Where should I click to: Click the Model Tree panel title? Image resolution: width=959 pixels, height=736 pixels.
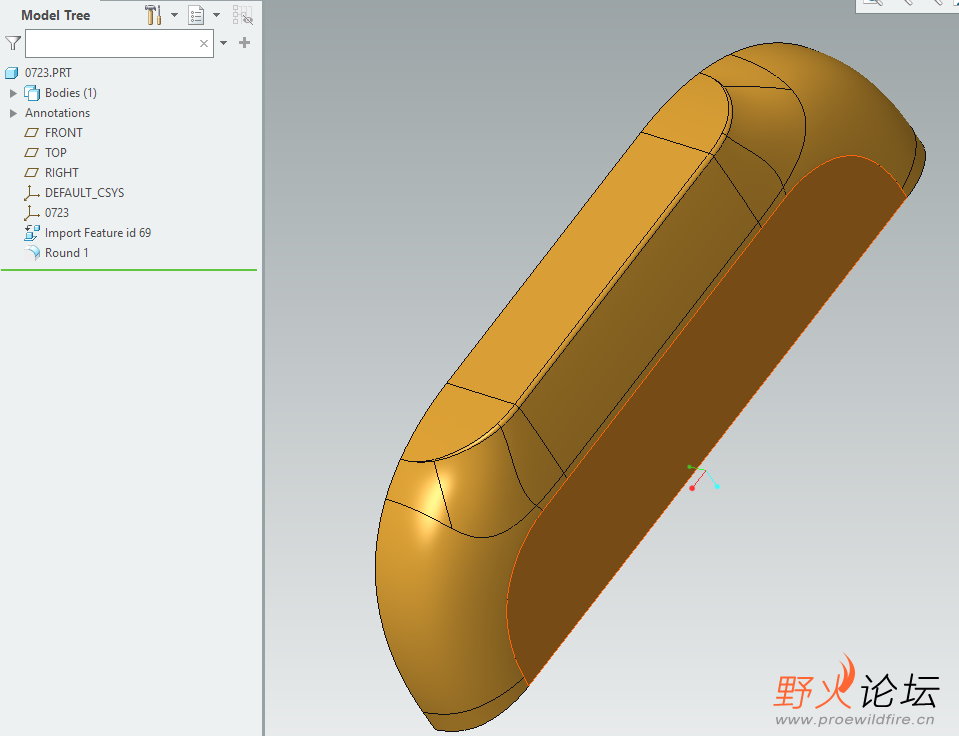pyautogui.click(x=56, y=15)
